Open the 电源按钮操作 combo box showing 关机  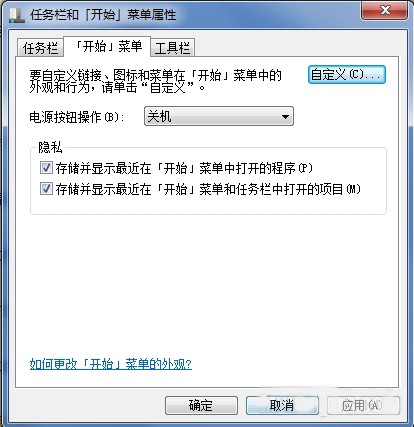219,116
